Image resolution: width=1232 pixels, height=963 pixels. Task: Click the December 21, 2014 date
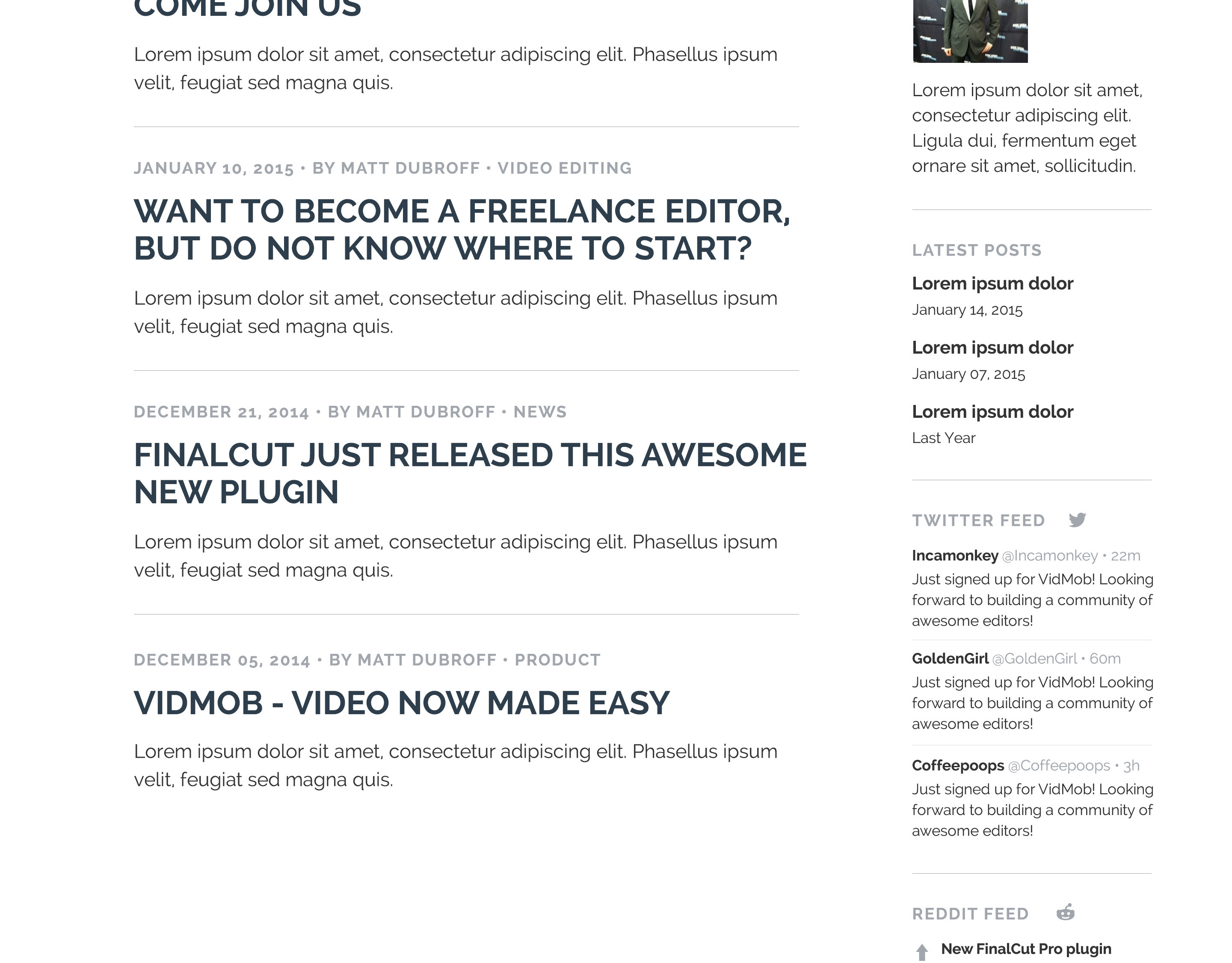(x=221, y=412)
